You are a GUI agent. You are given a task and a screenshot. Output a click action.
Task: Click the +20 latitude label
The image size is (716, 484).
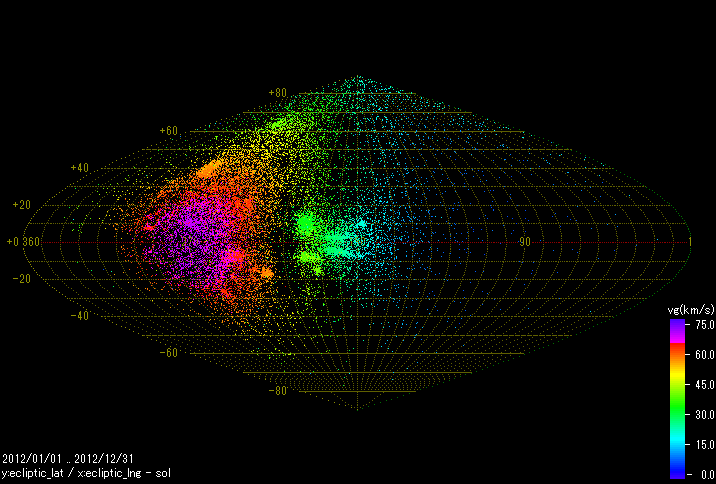click(21, 205)
